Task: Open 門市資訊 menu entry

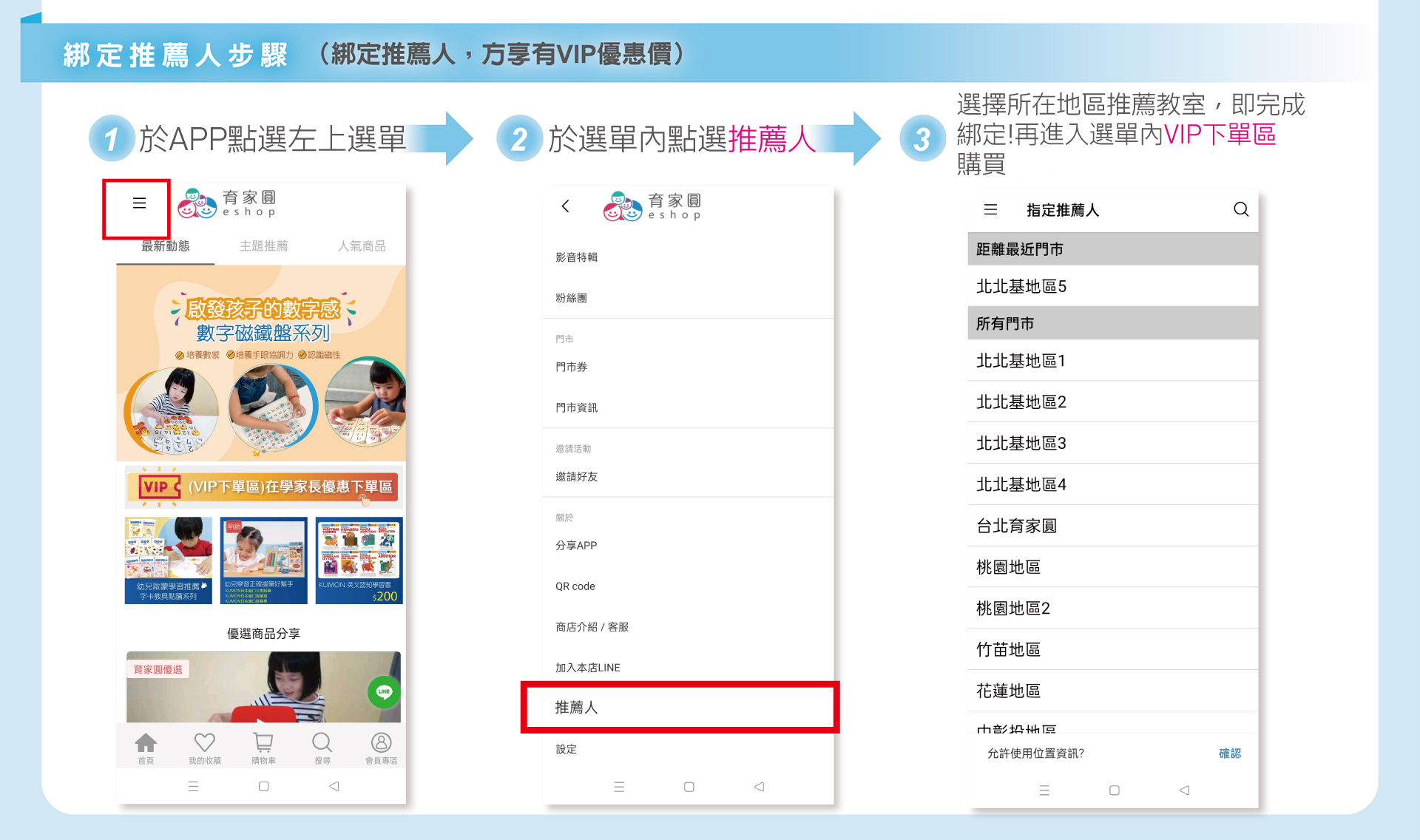Action: (688, 407)
